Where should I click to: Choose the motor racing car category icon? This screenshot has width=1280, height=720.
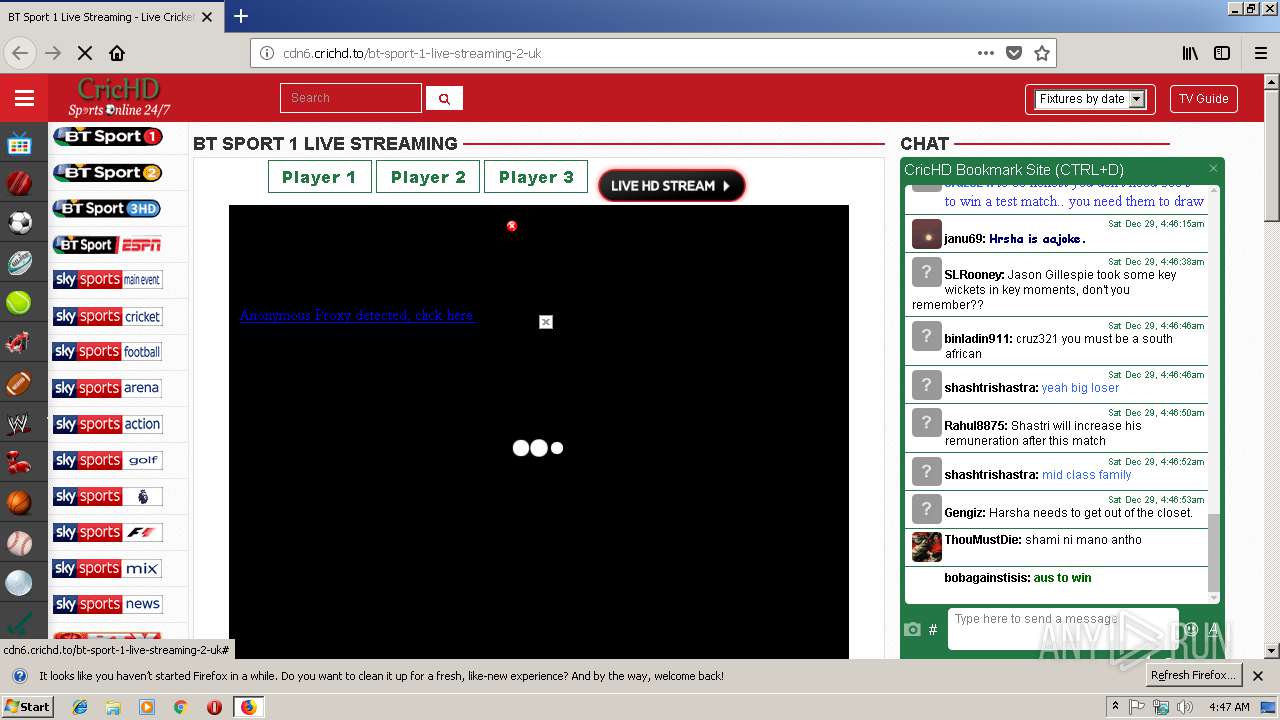click(x=19, y=343)
